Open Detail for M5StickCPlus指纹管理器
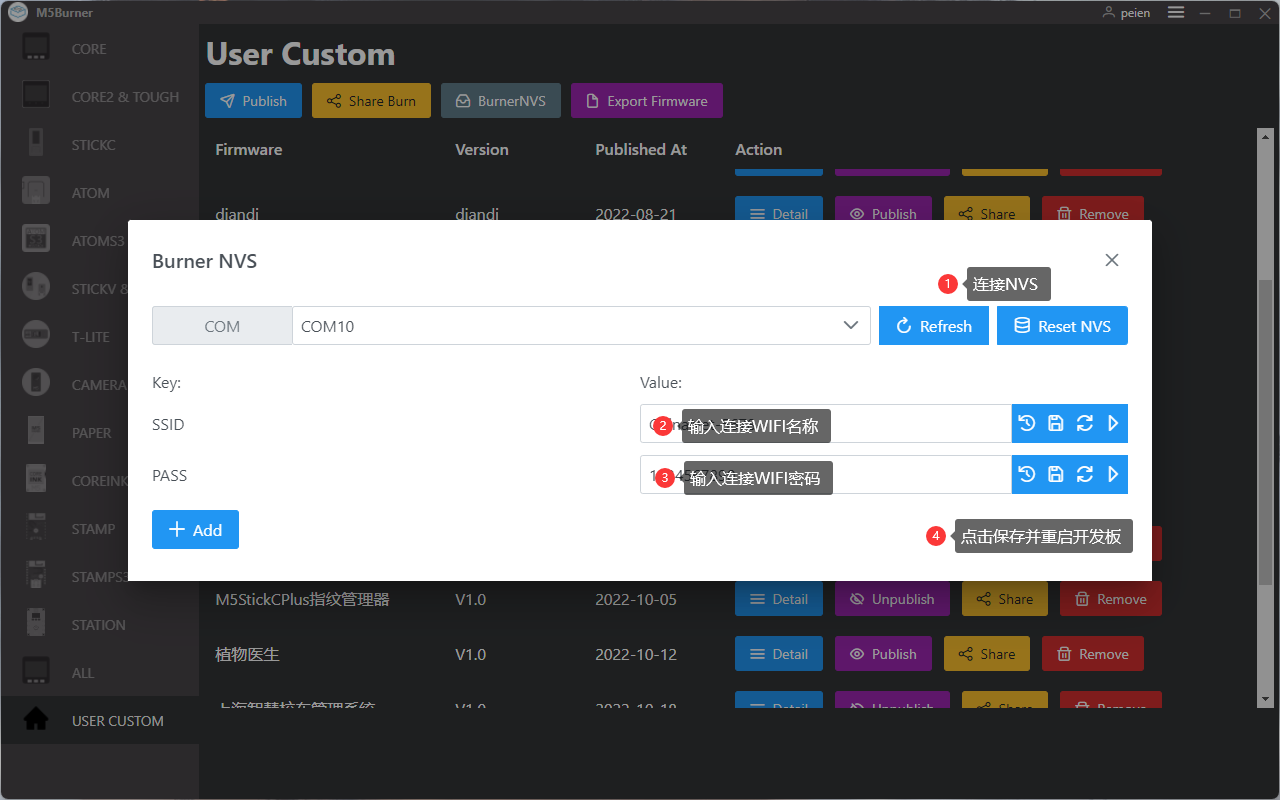The height and width of the screenshot is (800, 1280). click(x=779, y=599)
